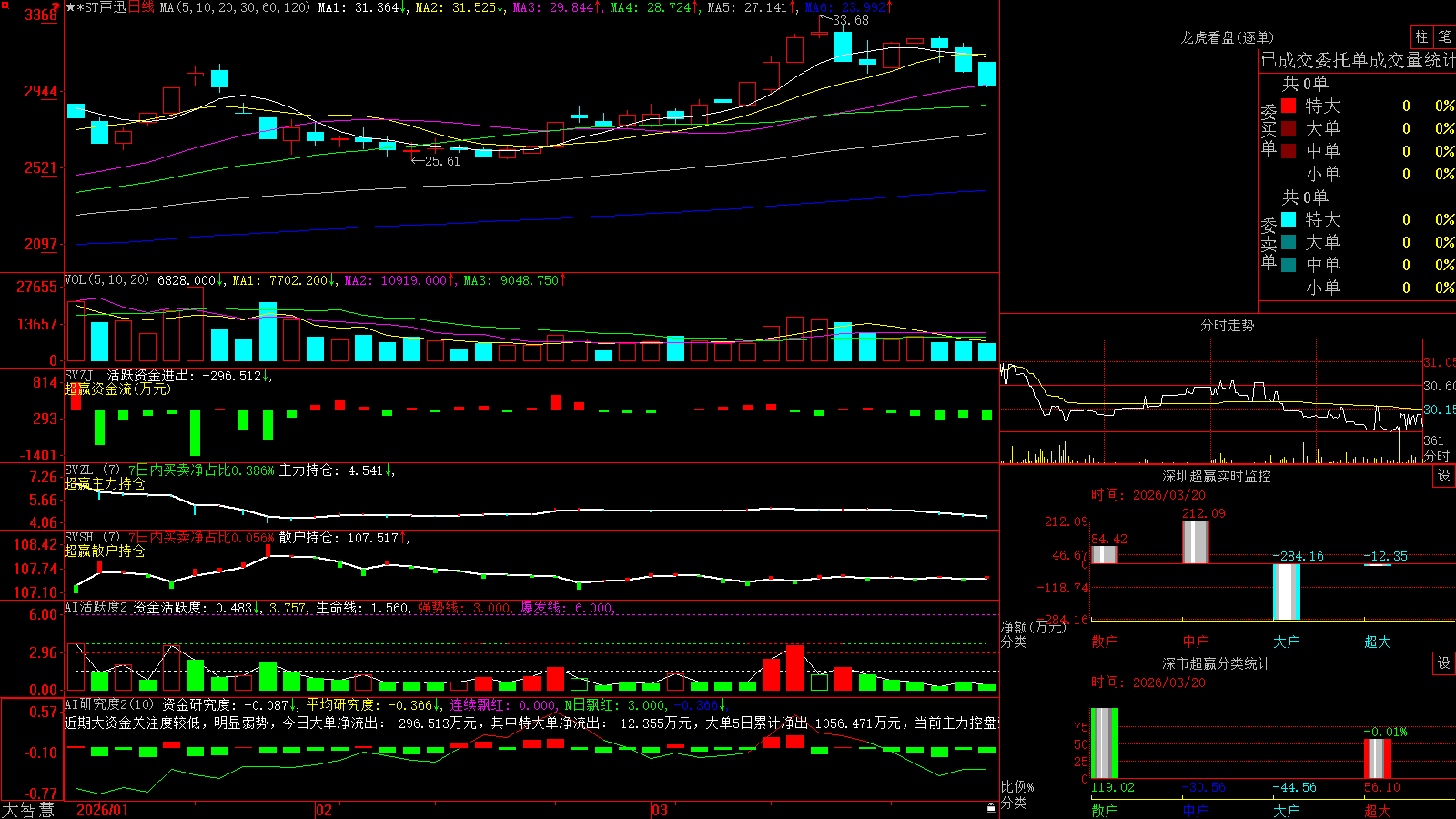Select 大户 in 深圳超赢实时监控 chart

(x=1287, y=642)
